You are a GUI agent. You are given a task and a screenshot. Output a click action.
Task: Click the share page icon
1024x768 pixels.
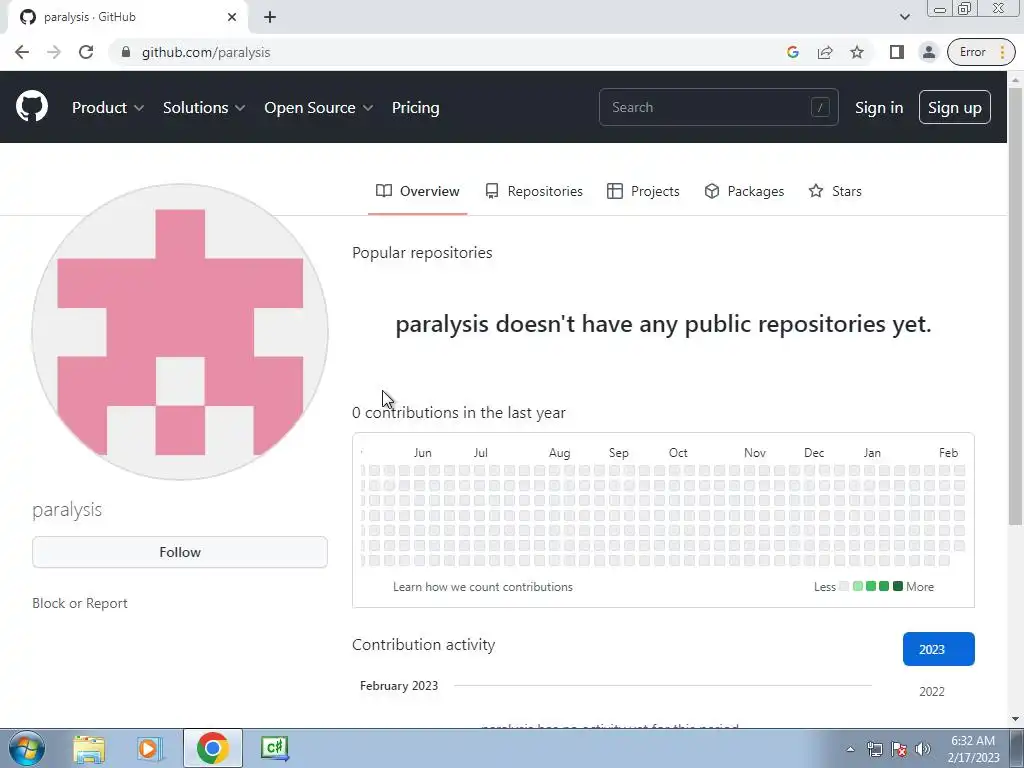tap(825, 52)
